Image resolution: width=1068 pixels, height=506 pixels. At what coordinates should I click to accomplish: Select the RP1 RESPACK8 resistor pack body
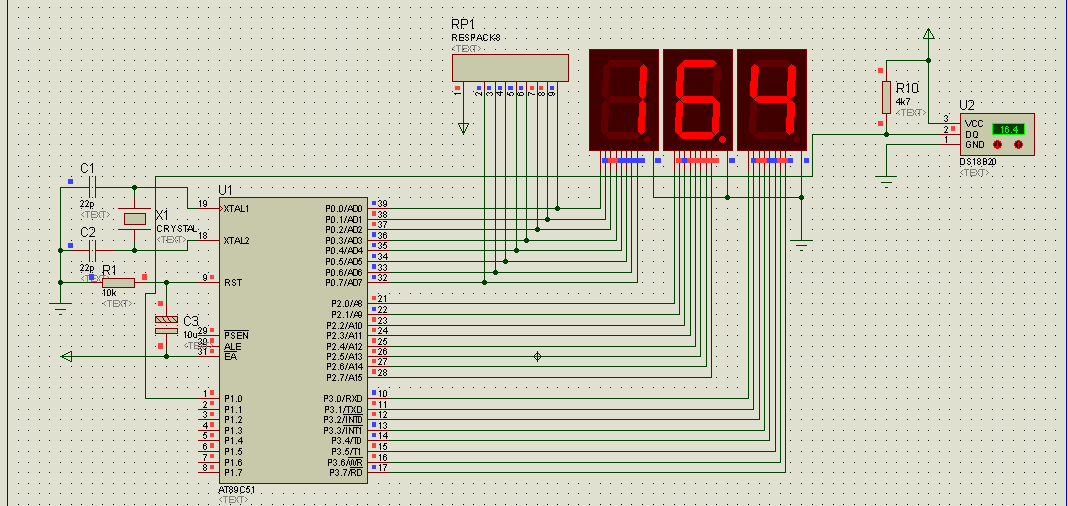[x=510, y=68]
